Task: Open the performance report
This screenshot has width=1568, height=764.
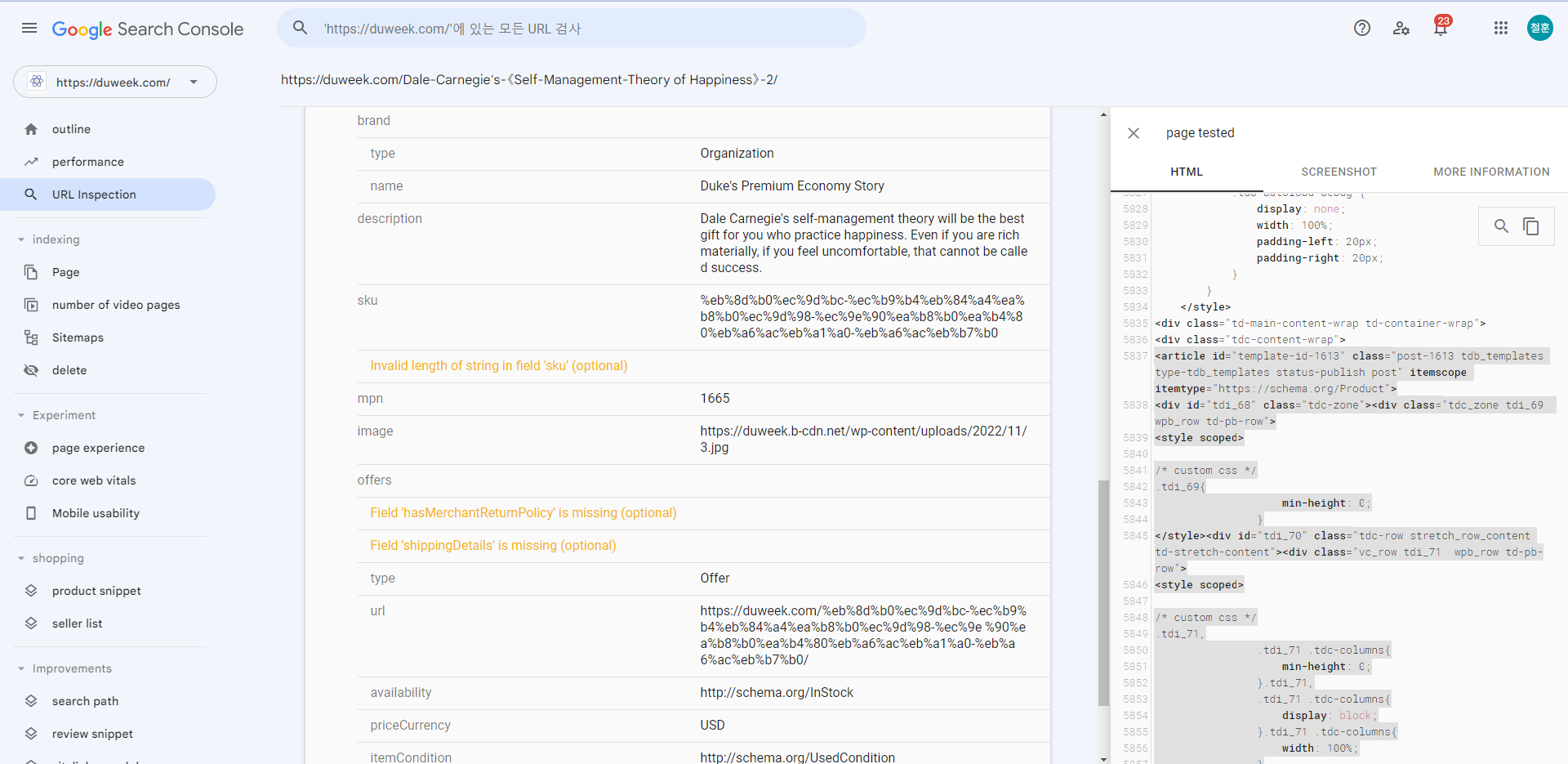Action: pos(108,162)
